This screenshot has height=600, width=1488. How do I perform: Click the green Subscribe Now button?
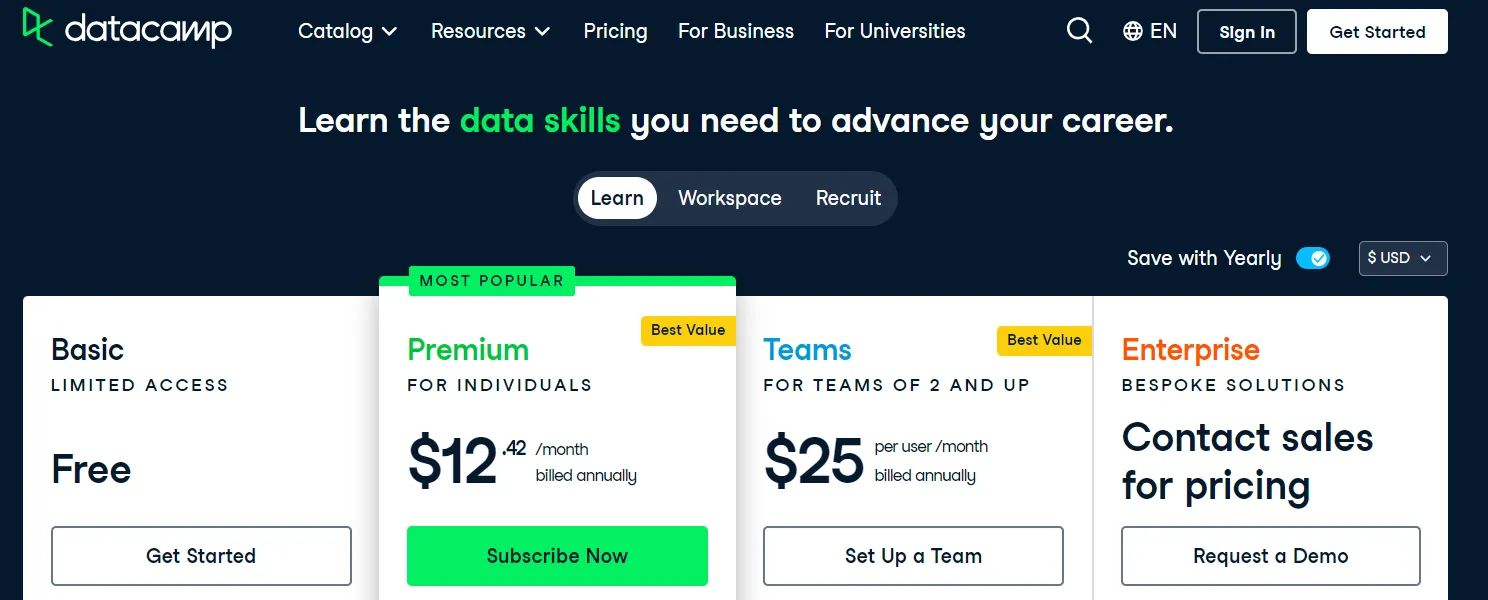pos(557,556)
